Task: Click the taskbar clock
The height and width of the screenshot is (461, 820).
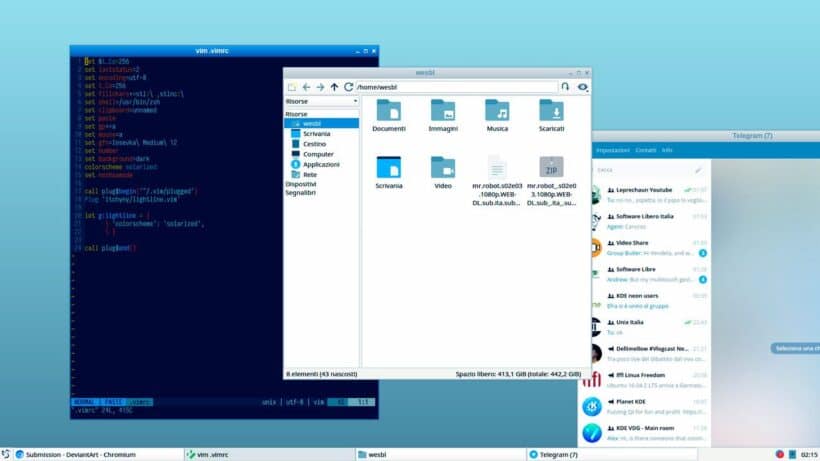Action: pyautogui.click(x=809, y=455)
